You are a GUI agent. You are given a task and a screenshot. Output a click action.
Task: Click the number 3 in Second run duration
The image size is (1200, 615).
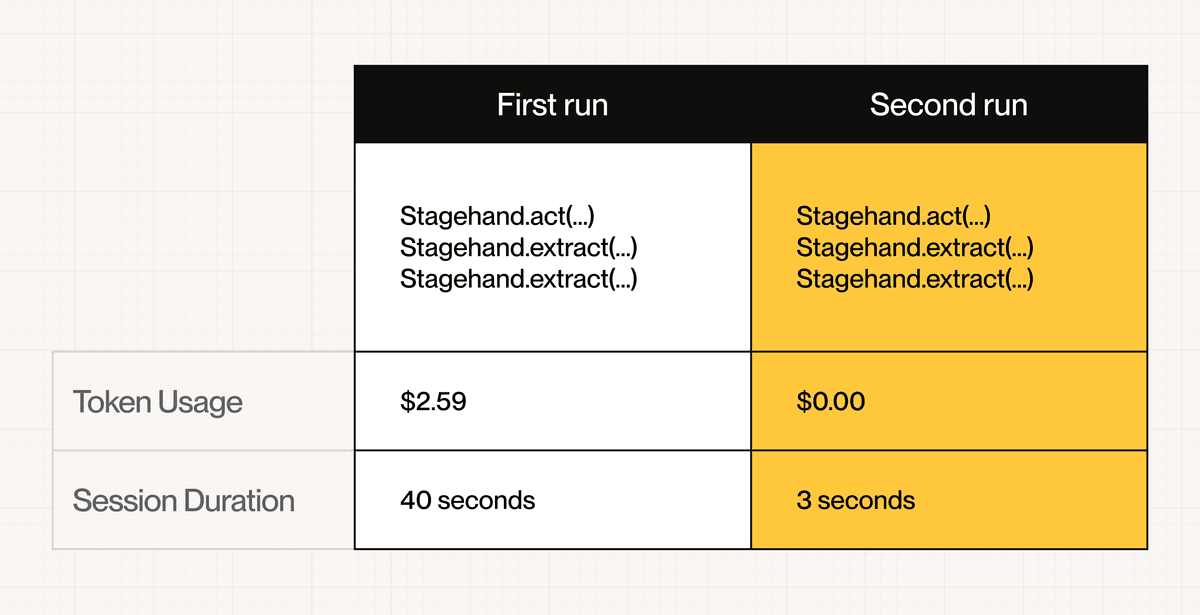[804, 500]
